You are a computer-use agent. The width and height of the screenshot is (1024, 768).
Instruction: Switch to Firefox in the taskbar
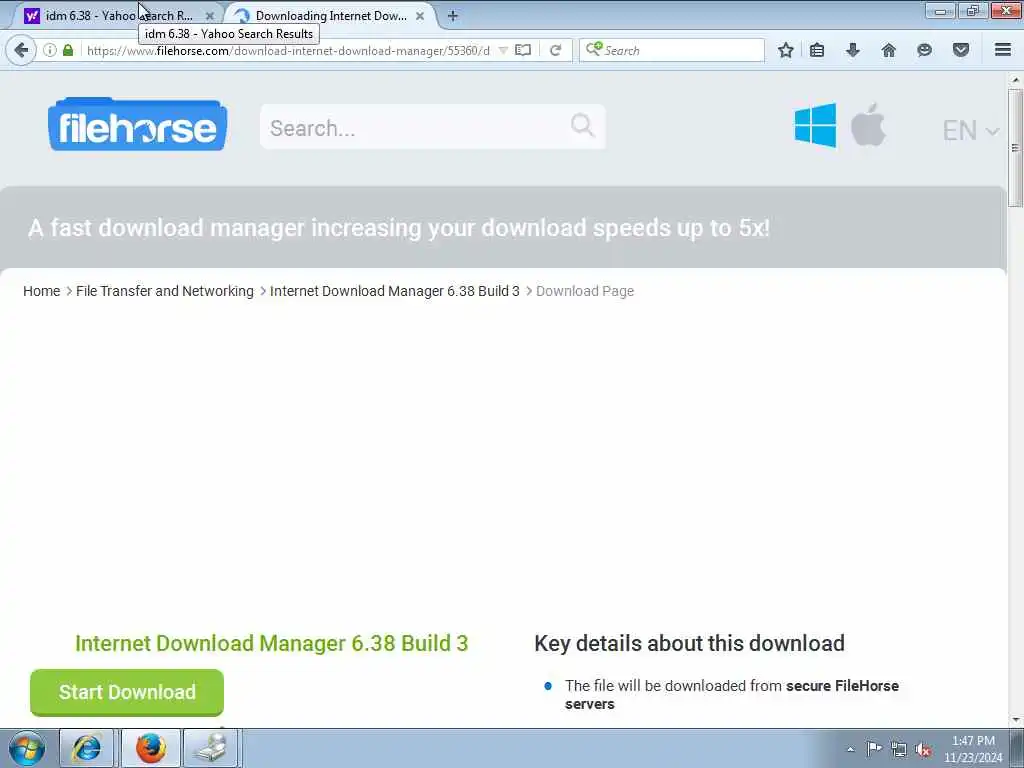point(151,748)
